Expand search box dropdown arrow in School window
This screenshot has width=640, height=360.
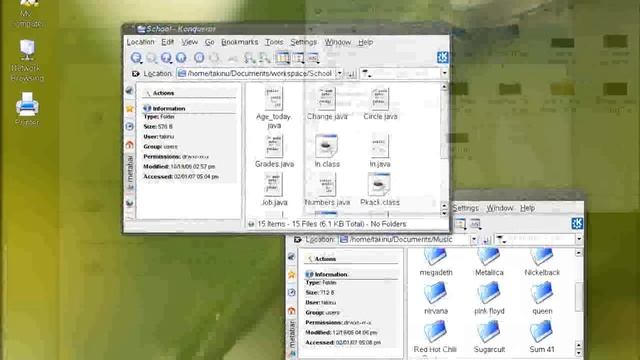pos(444,73)
